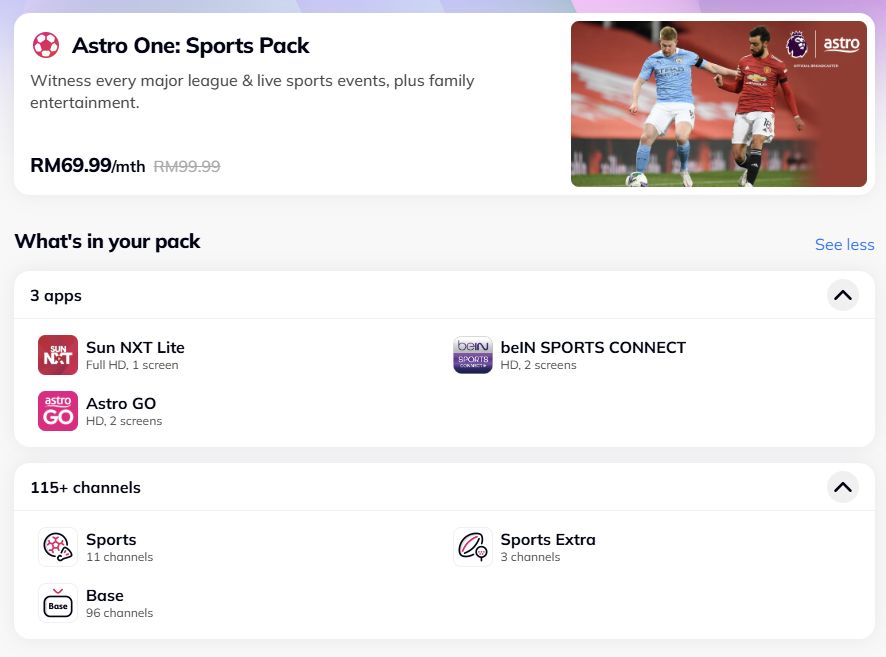Collapse the 115+ channels section
This screenshot has width=886, height=657.
coord(843,487)
